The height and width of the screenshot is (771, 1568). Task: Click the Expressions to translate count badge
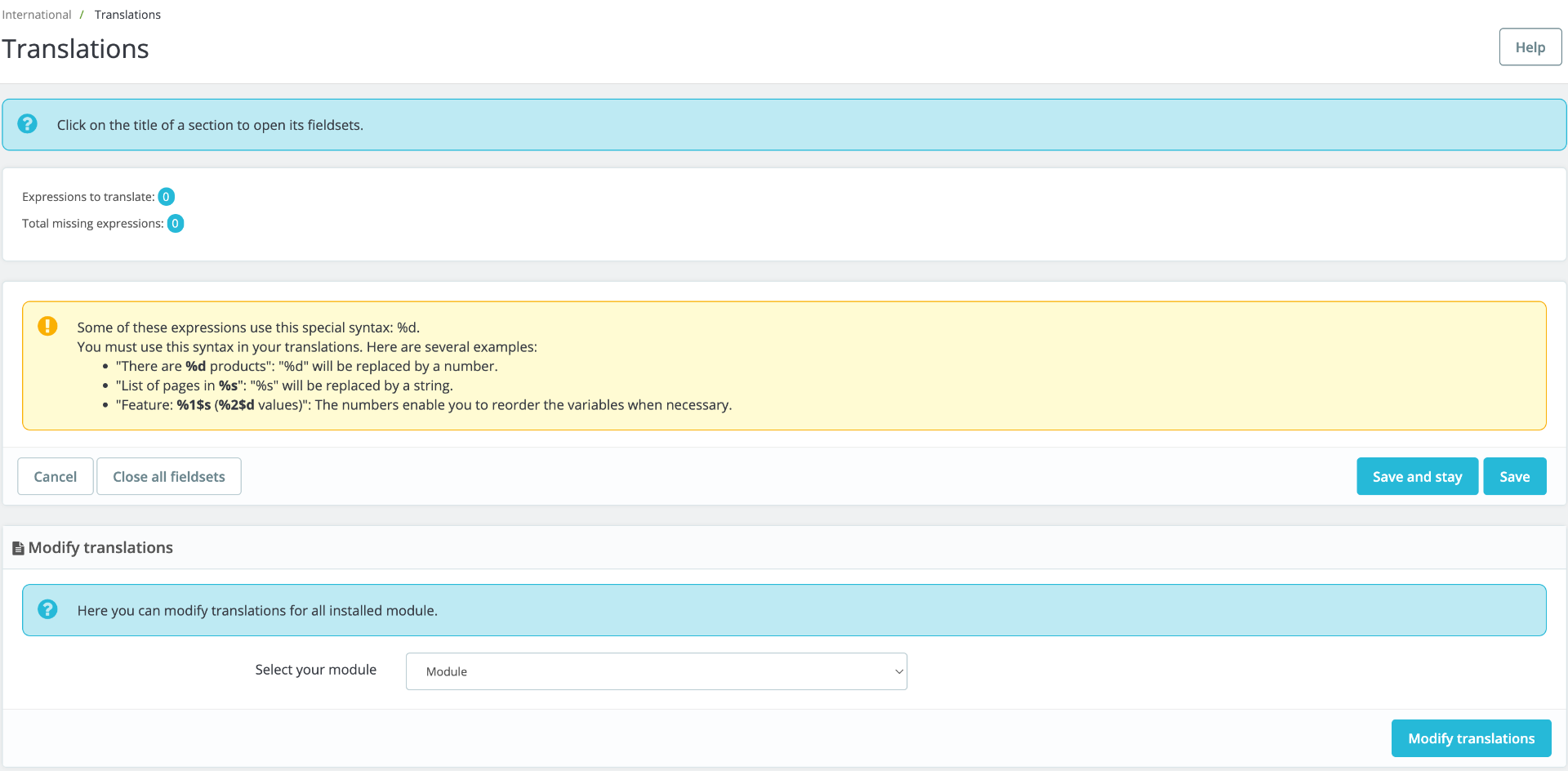[x=166, y=197]
